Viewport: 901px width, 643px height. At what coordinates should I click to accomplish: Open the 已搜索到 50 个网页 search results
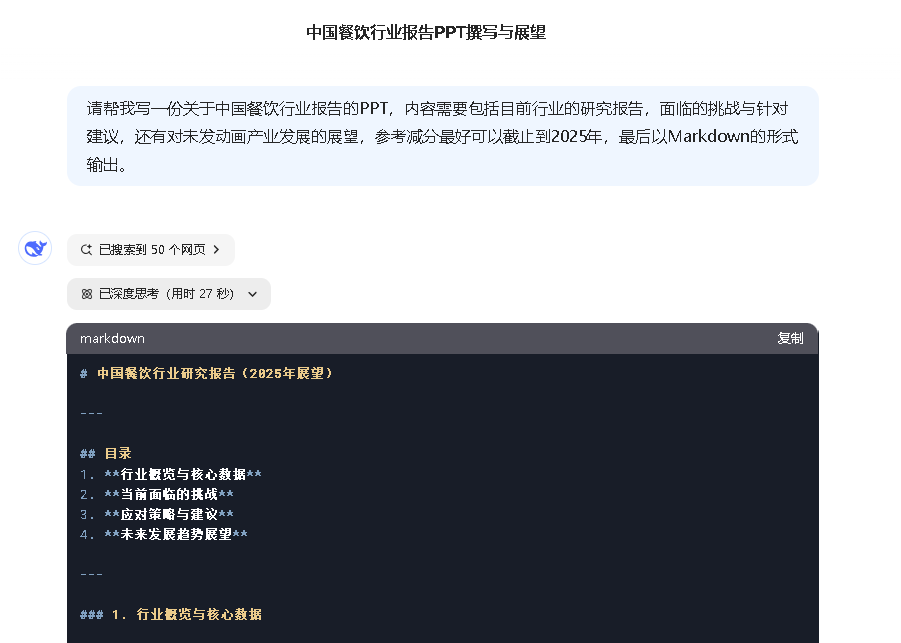(152, 250)
